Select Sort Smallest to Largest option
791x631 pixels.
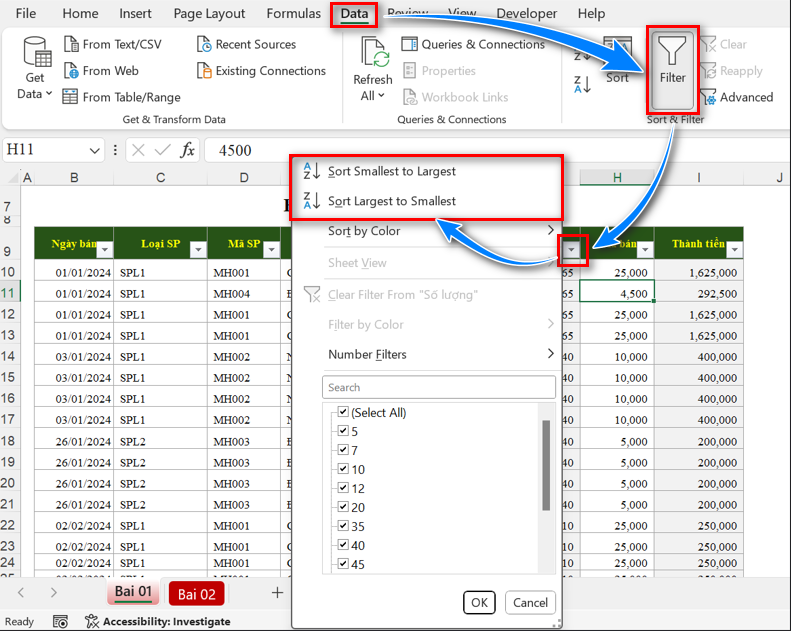391,171
